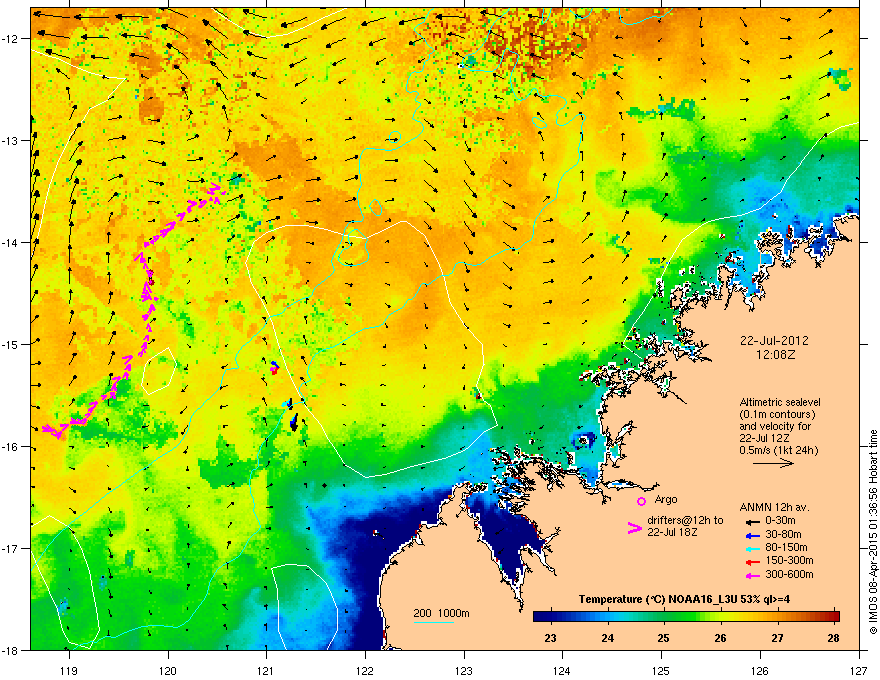Click the colorbar tick label 28

click(833, 638)
